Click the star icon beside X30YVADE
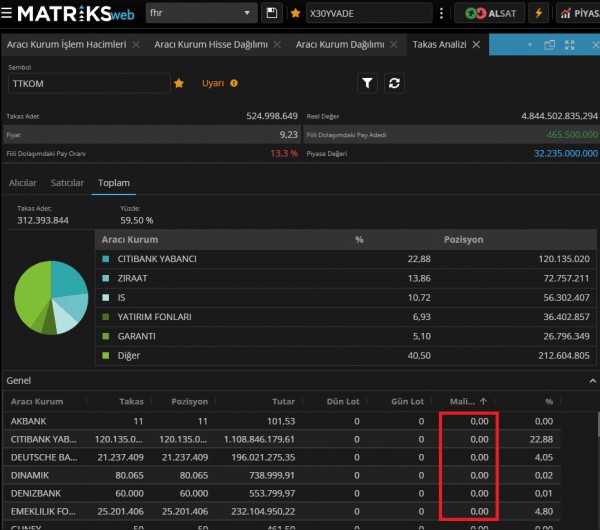This screenshot has width=600, height=530. point(295,13)
